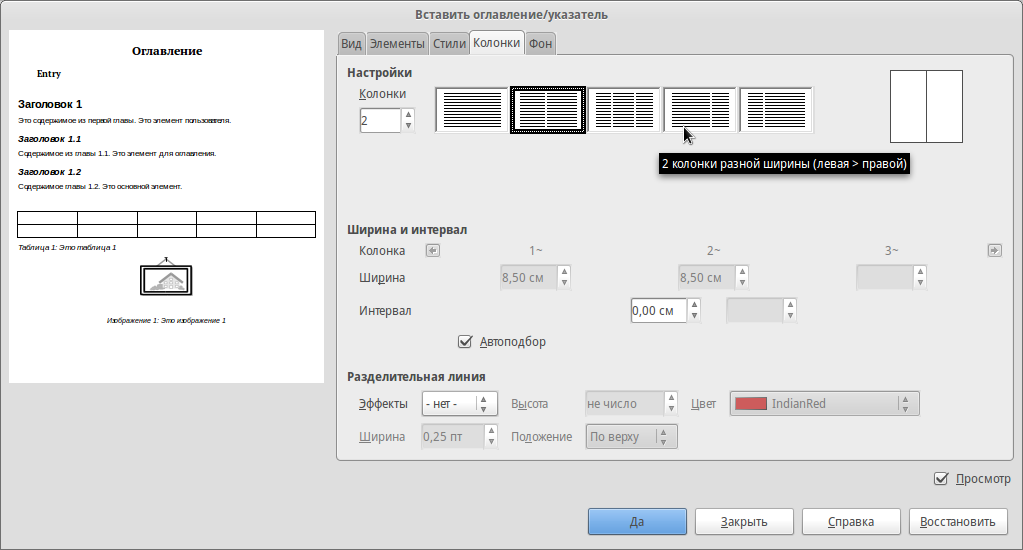Screen dimensions: 1023x550
Task: Increase the Колонки count with up arrow
Action: (408, 115)
